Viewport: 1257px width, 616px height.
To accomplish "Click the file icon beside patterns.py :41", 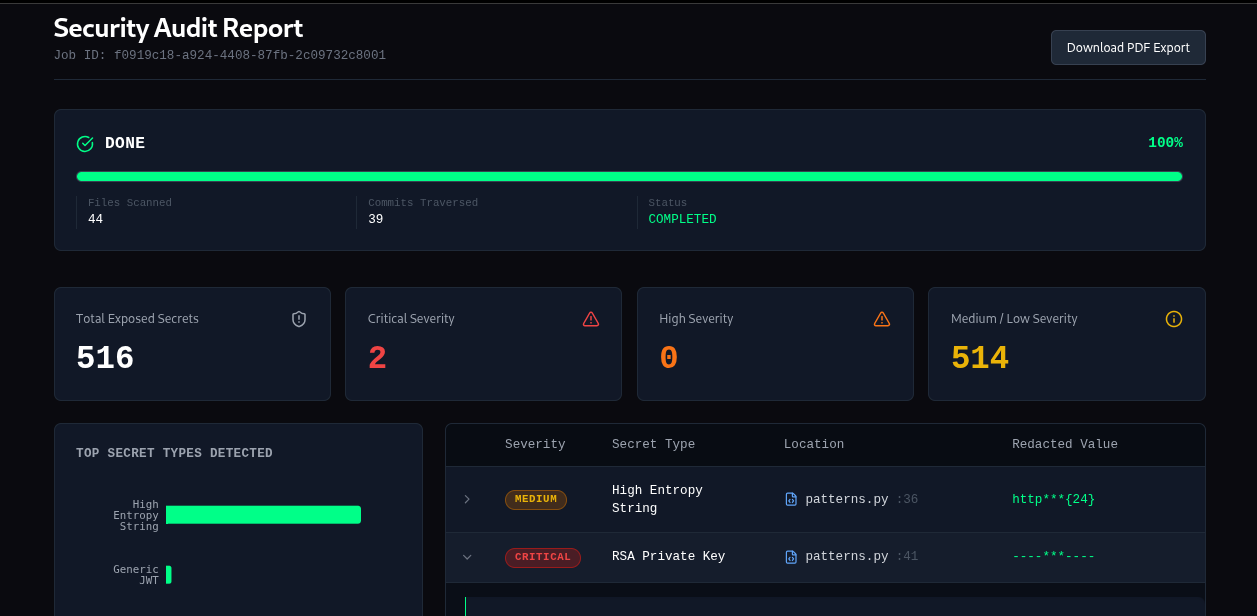I will click(791, 557).
